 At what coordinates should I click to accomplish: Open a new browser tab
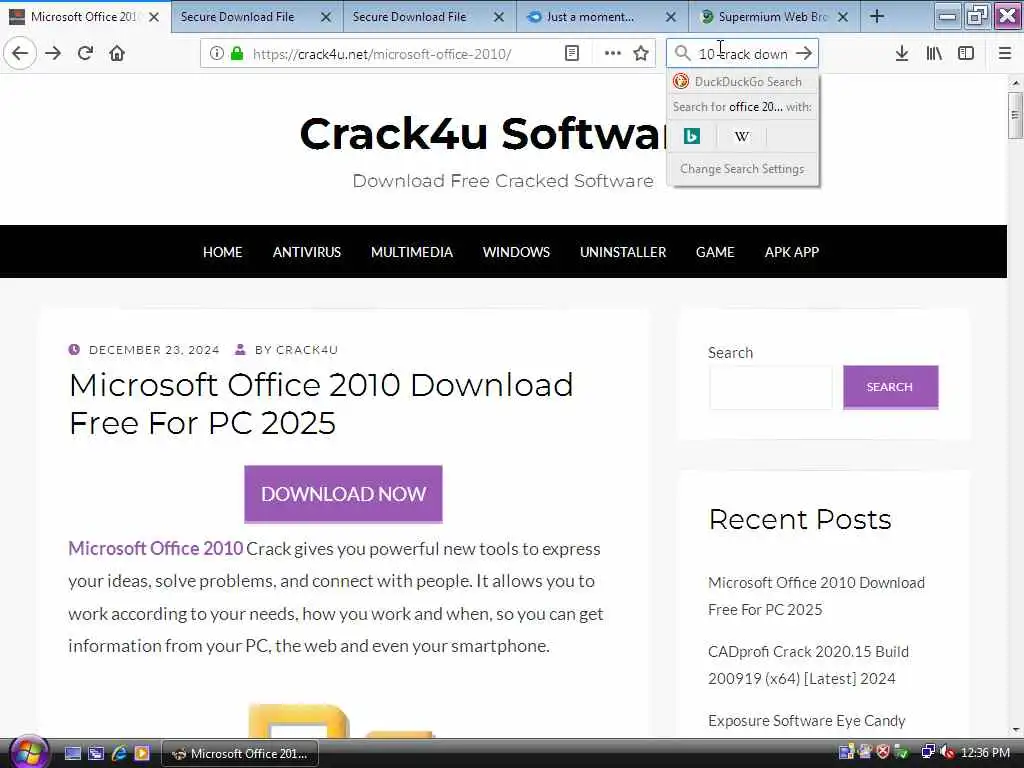877,17
